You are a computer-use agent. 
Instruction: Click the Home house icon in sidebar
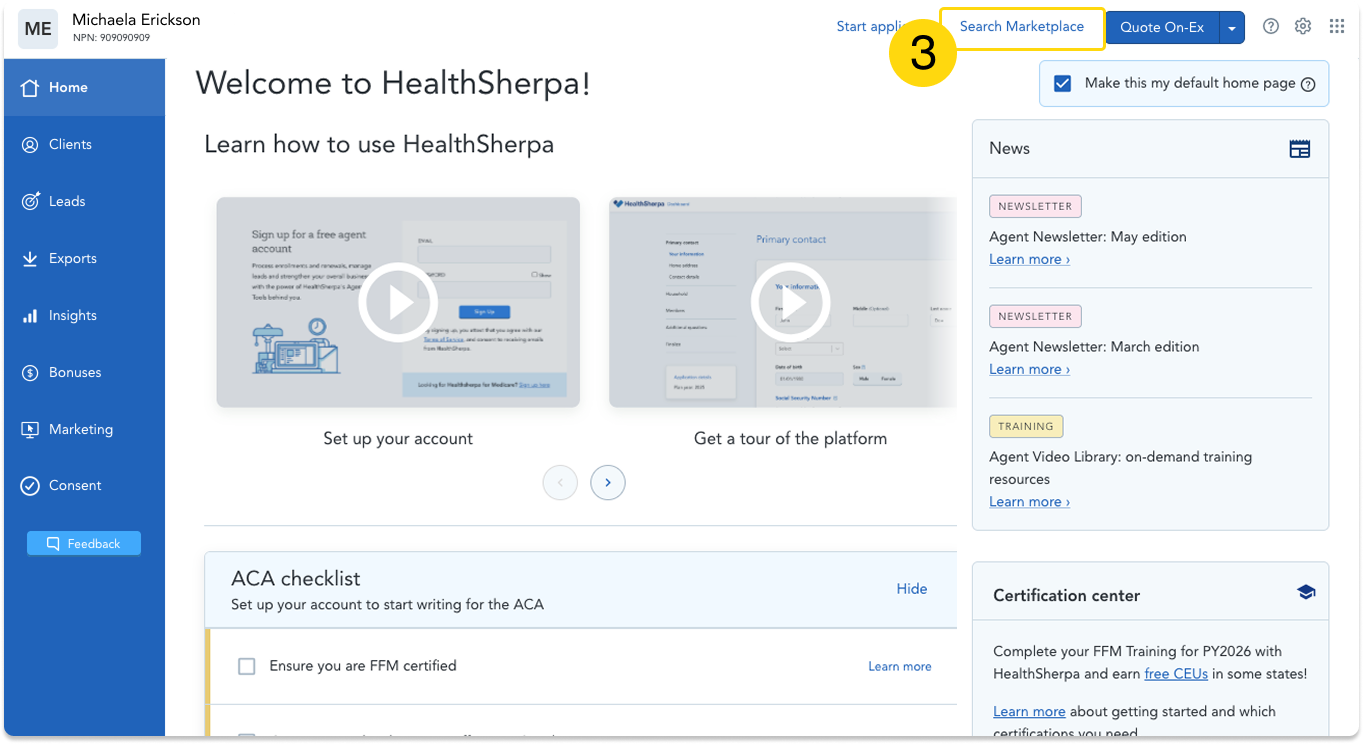(x=30, y=88)
